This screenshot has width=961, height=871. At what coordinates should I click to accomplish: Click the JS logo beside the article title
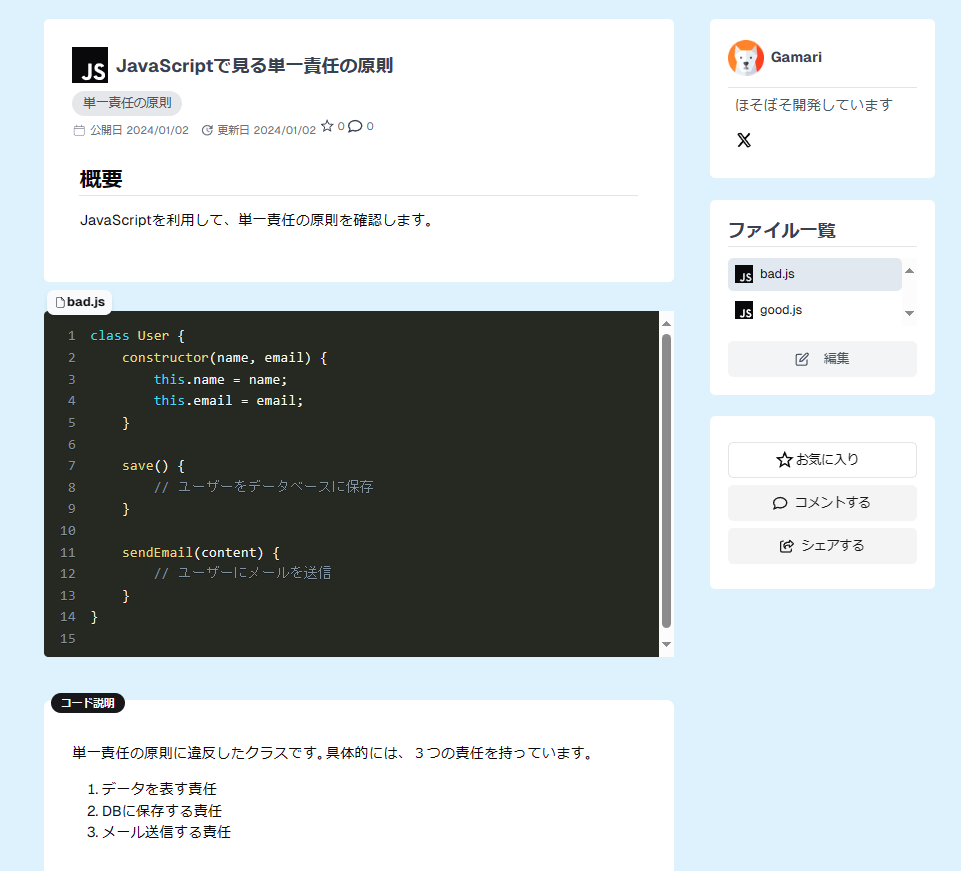pos(90,65)
